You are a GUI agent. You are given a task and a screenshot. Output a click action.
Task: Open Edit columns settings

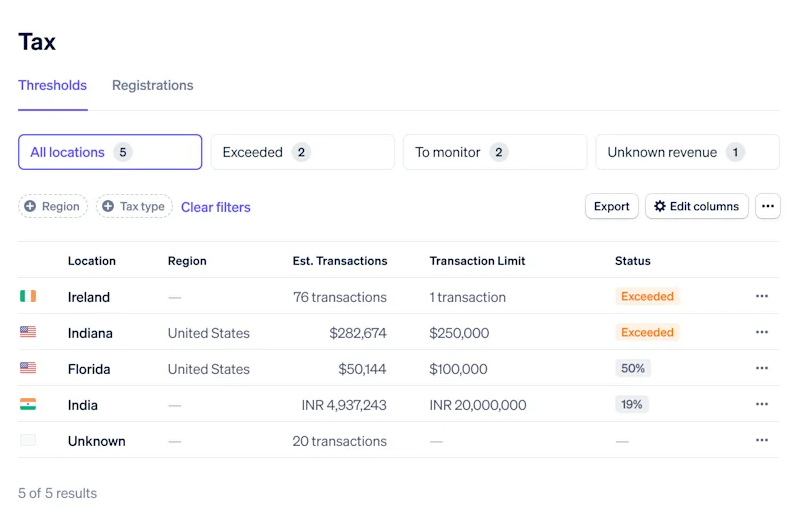point(696,206)
